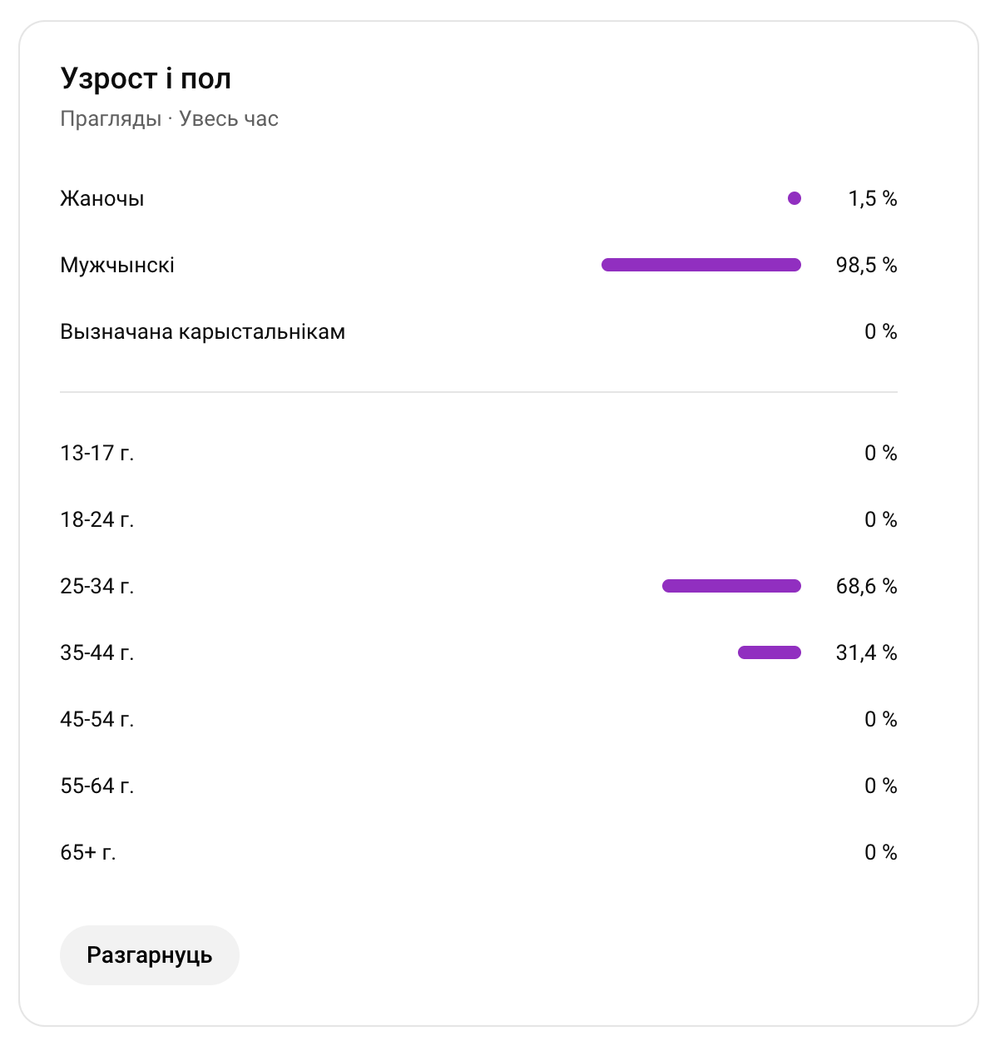
Task: Click the 35-44 г. purple bar
Action: pos(769,652)
